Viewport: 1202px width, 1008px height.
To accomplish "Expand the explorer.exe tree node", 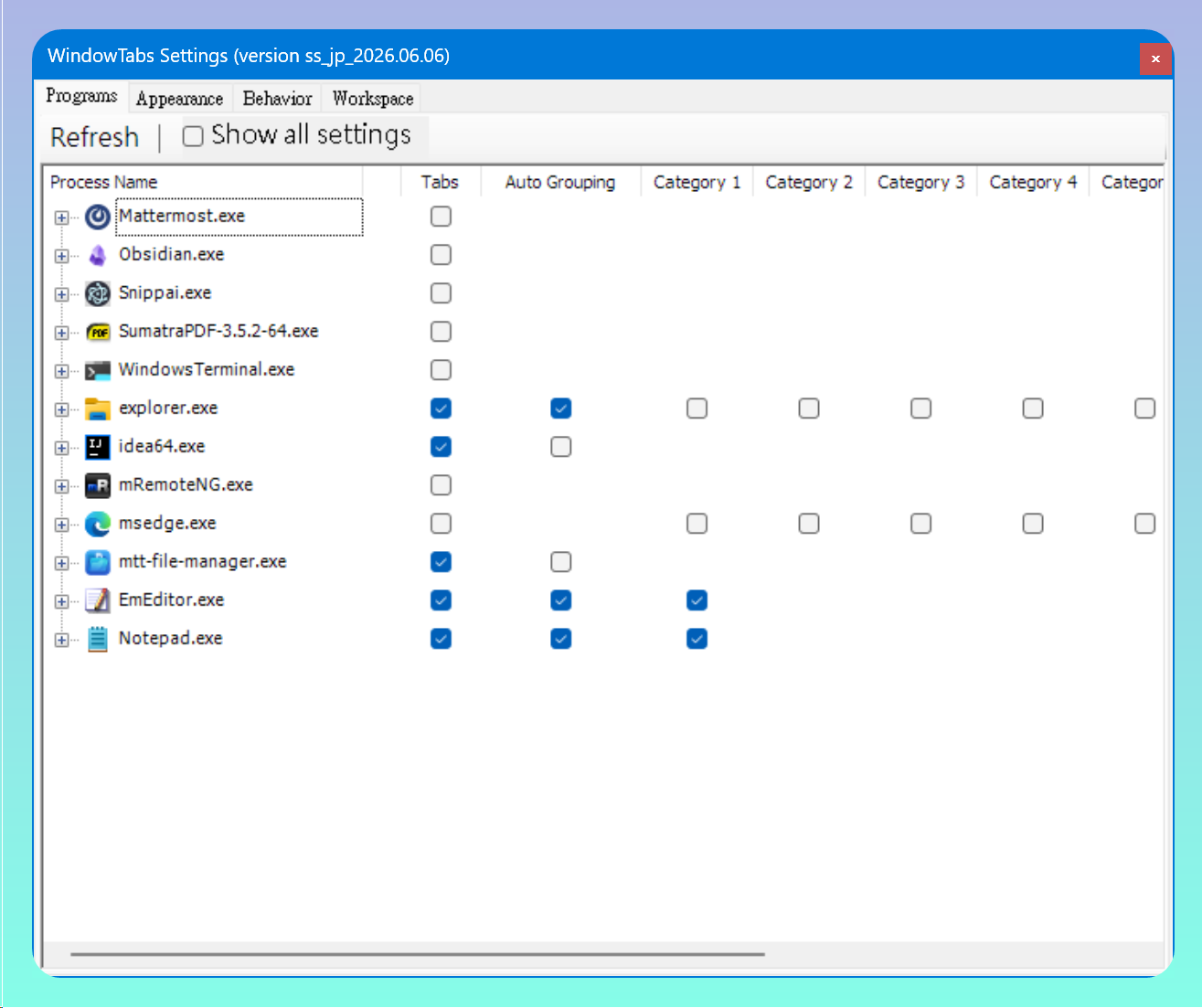I will click(61, 409).
